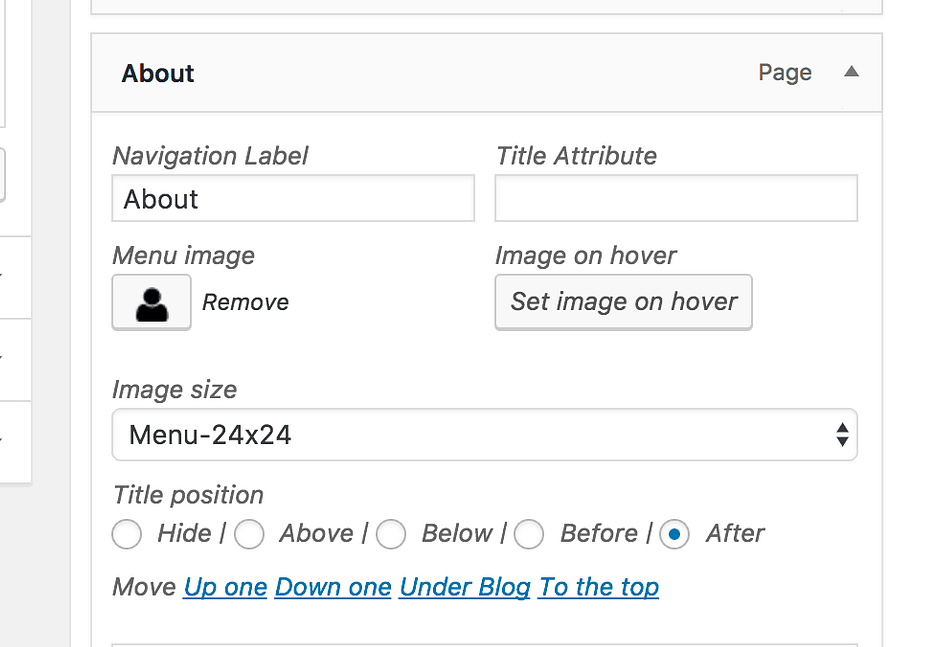Remove the current menu image
The width and height of the screenshot is (939, 647).
click(245, 302)
